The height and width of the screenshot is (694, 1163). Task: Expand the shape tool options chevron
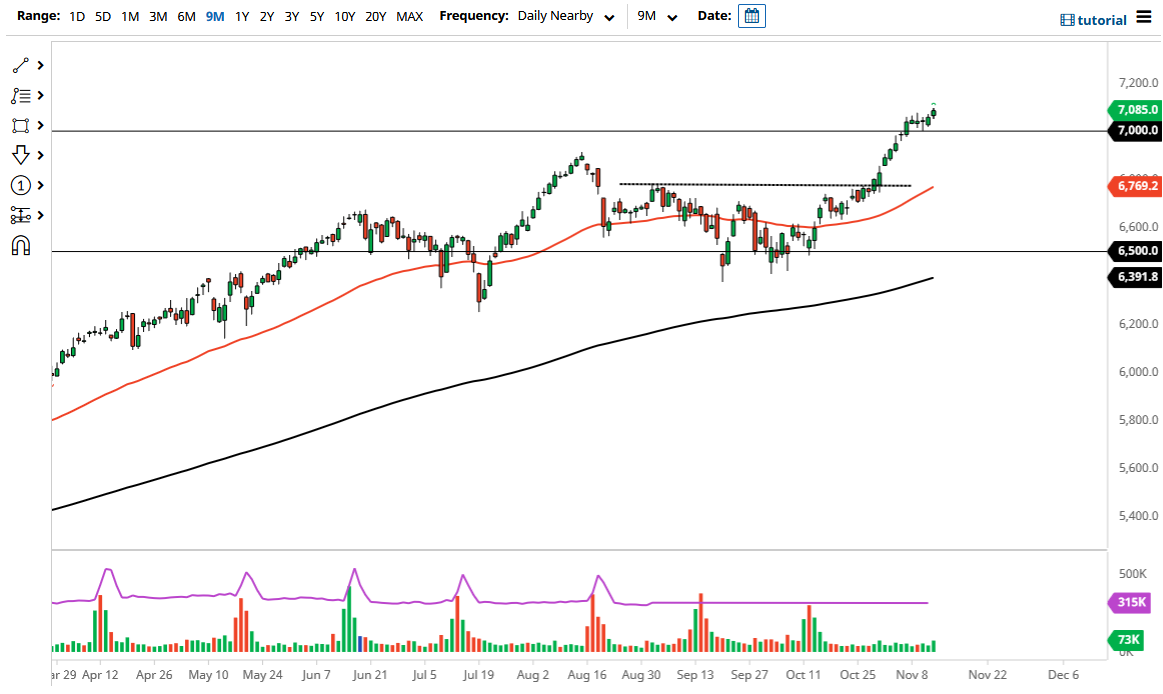tap(40, 125)
